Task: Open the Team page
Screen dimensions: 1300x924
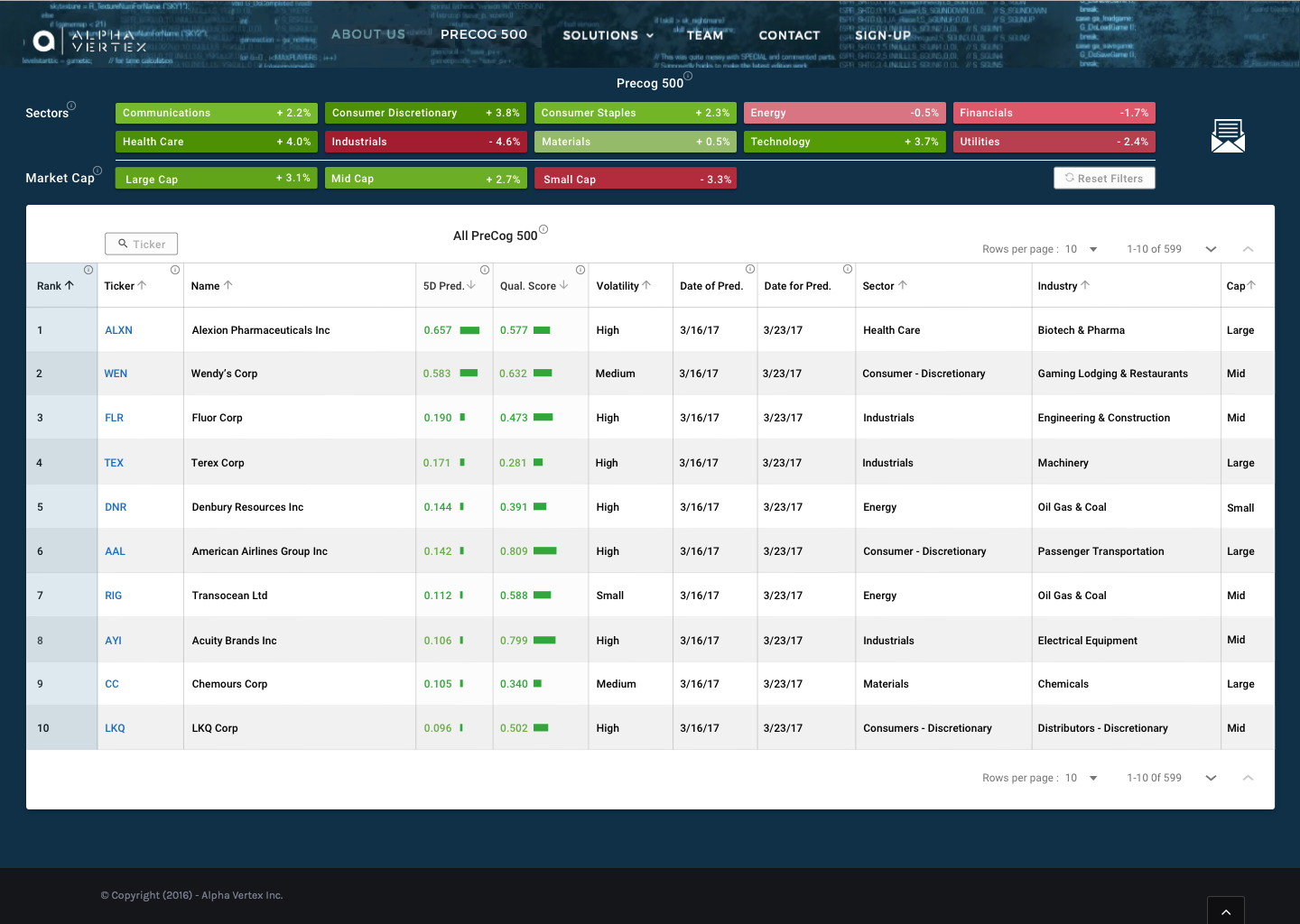Action: pos(705,35)
